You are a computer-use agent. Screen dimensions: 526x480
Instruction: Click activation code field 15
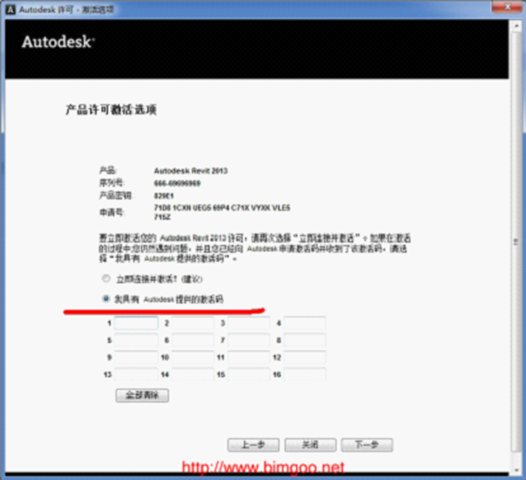pos(249,374)
